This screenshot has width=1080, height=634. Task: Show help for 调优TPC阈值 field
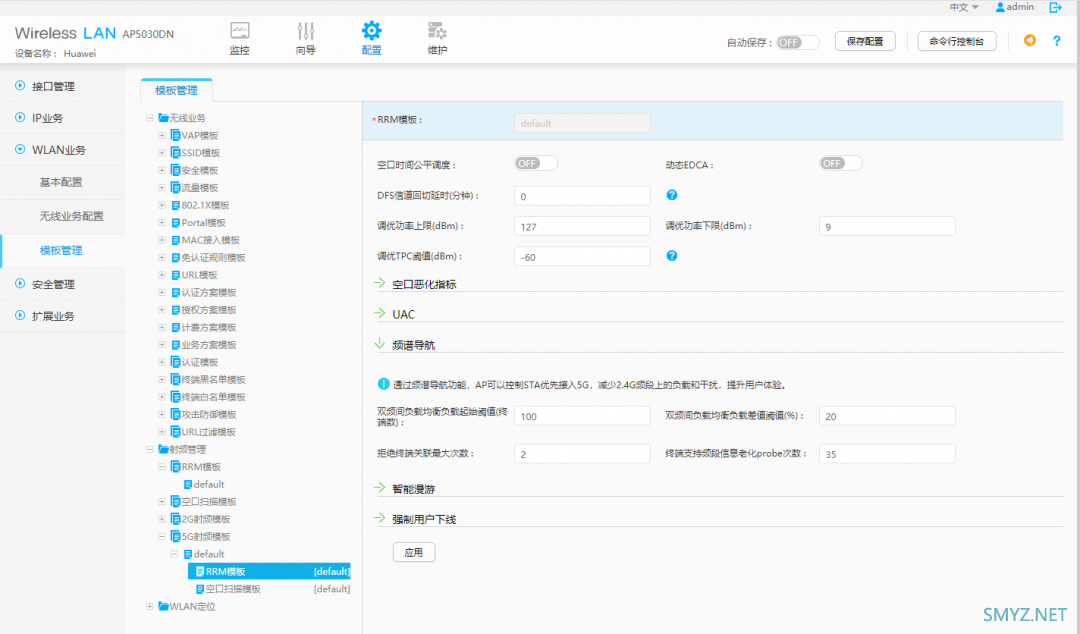pyautogui.click(x=672, y=256)
